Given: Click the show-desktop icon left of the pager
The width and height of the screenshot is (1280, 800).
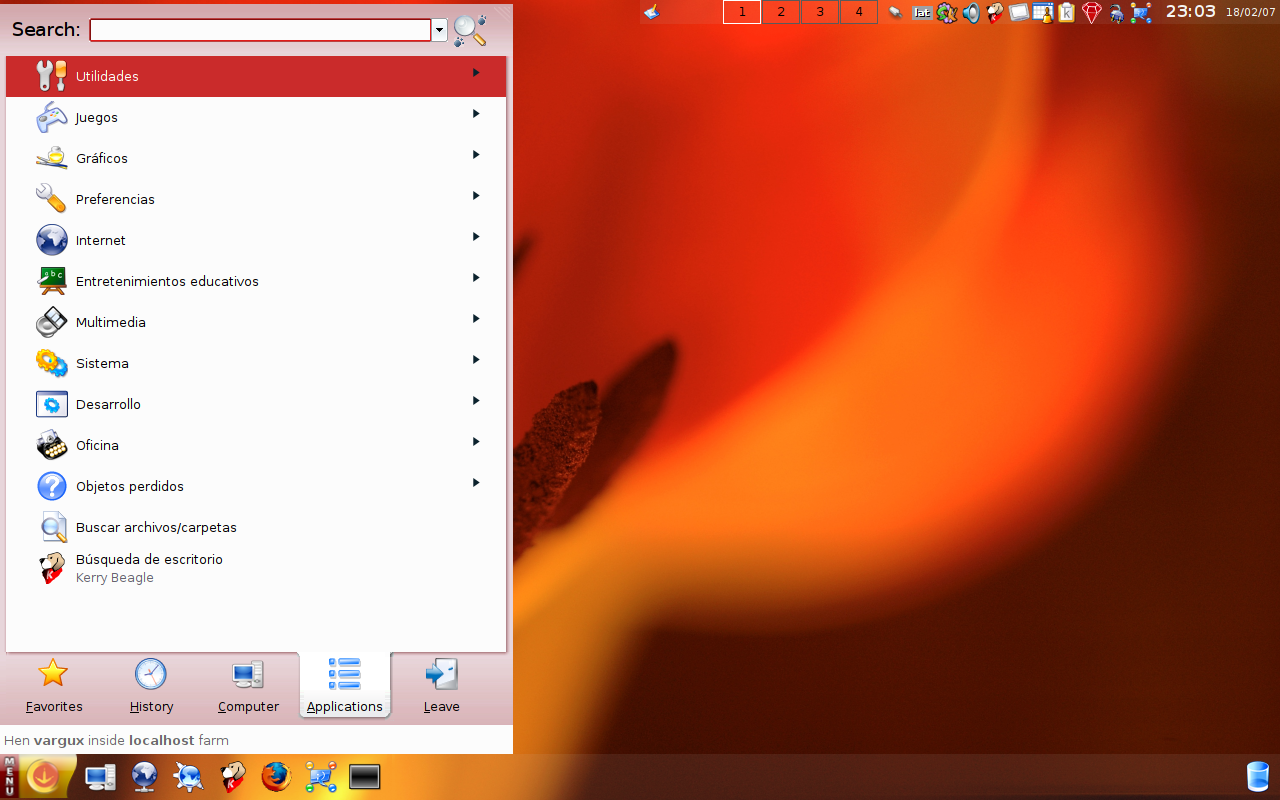Looking at the screenshot, I should 652,12.
